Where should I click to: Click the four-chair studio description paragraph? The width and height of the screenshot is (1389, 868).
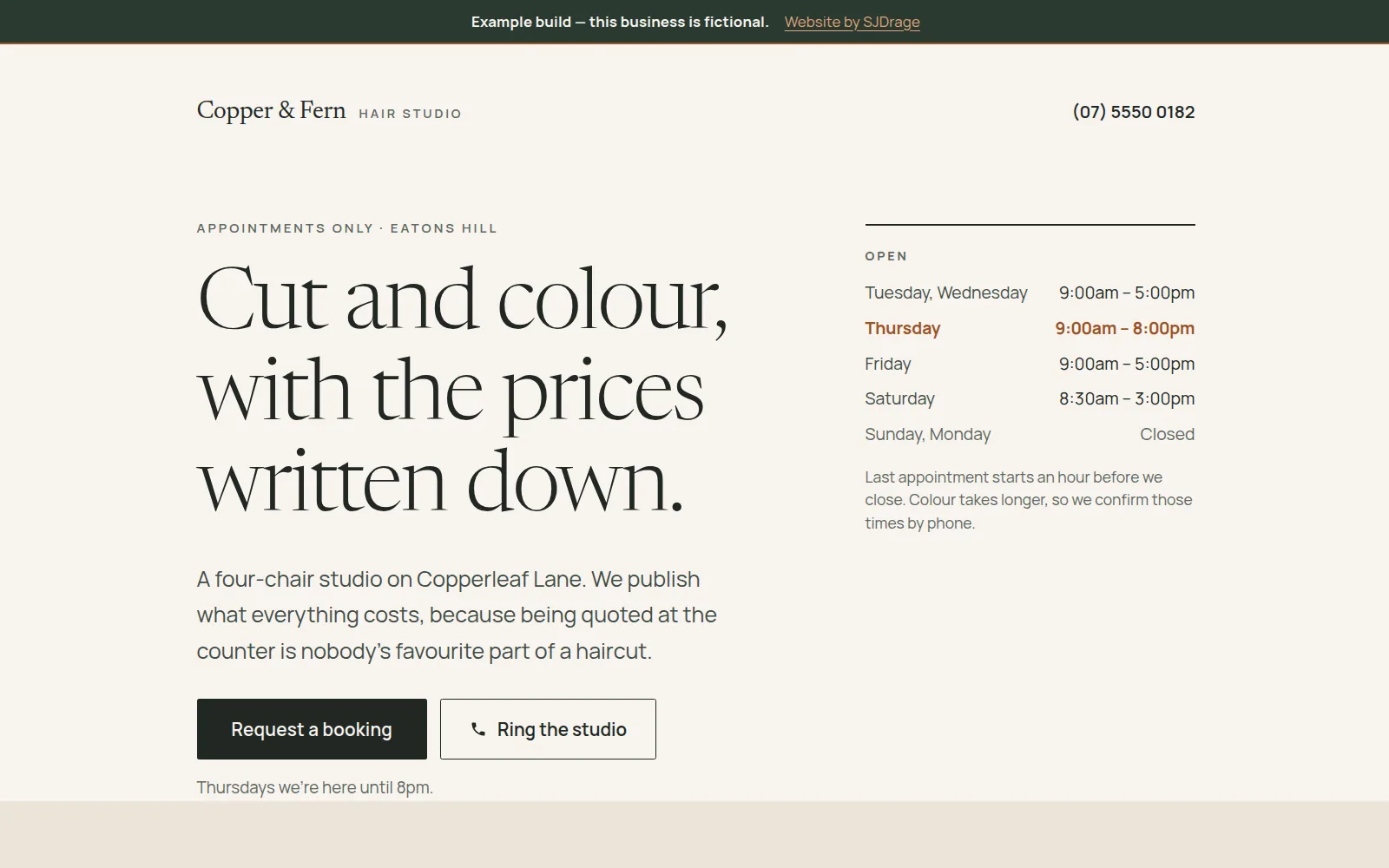click(x=457, y=615)
